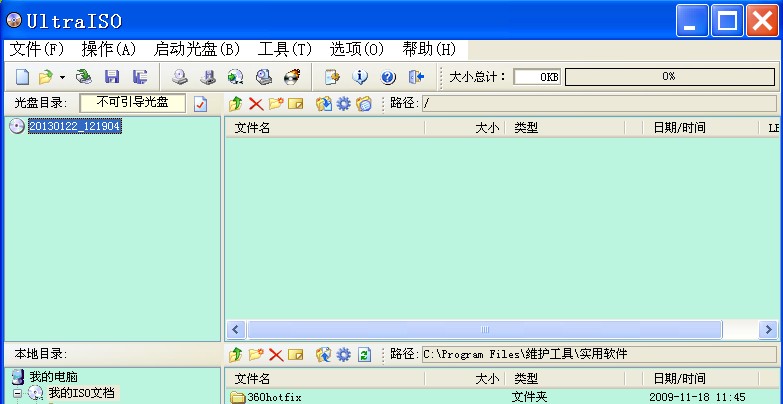The width and height of the screenshot is (783, 404).
Task: Click the Add files document icon
Action: coord(332,77)
